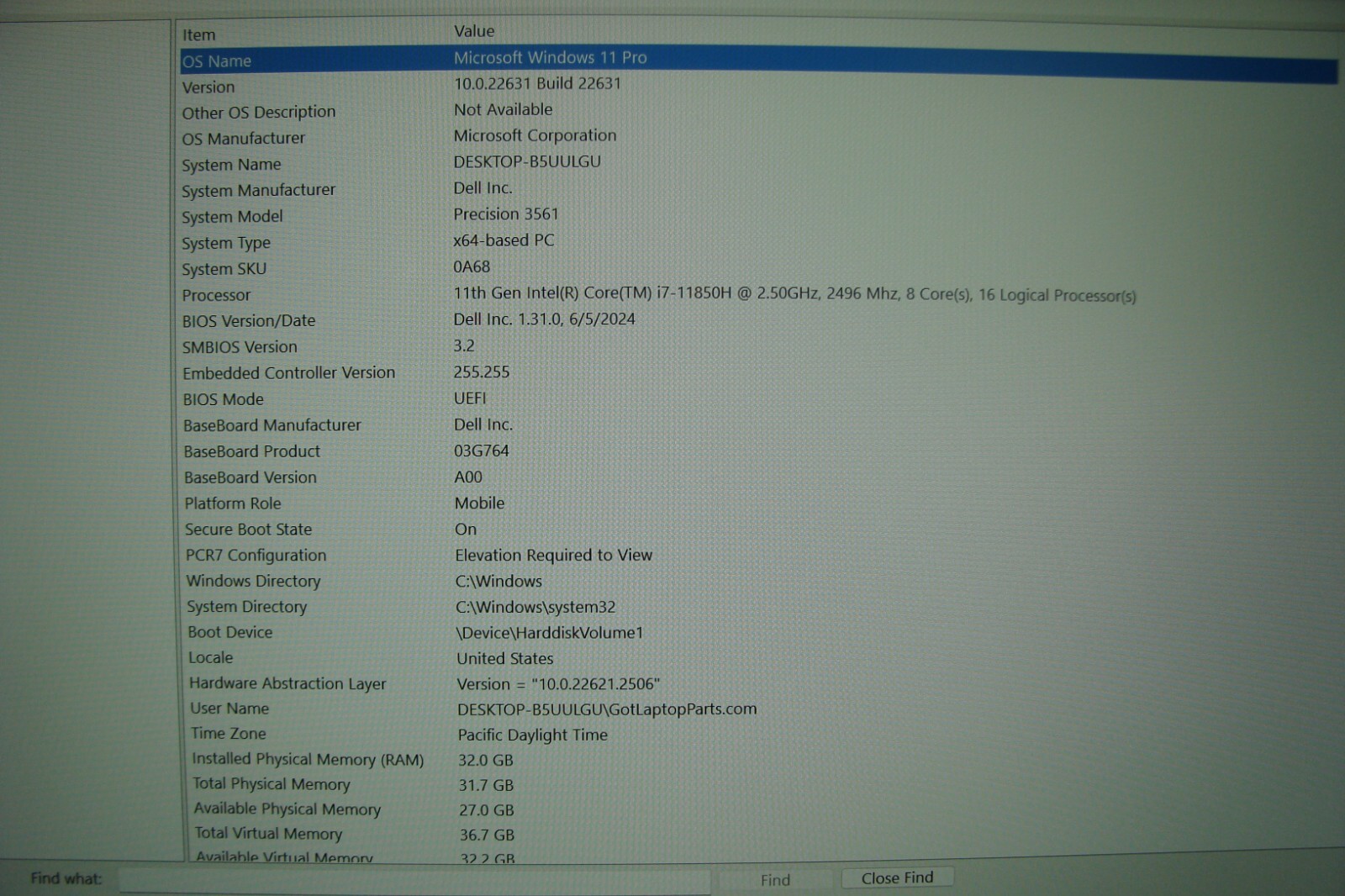Select the BaseBoard Product row
The width and height of the screenshot is (1345, 896).
point(252,451)
